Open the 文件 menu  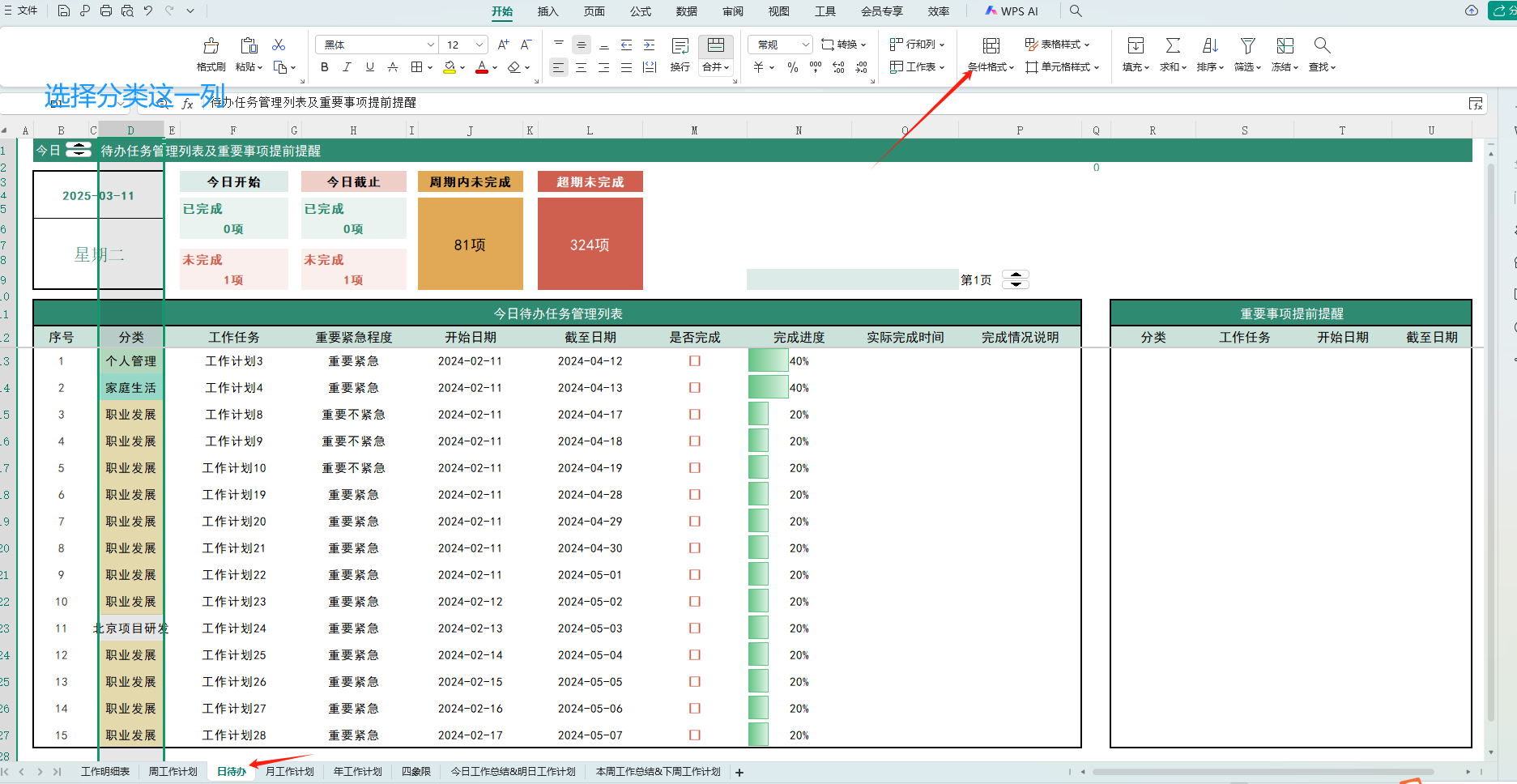[x=21, y=11]
